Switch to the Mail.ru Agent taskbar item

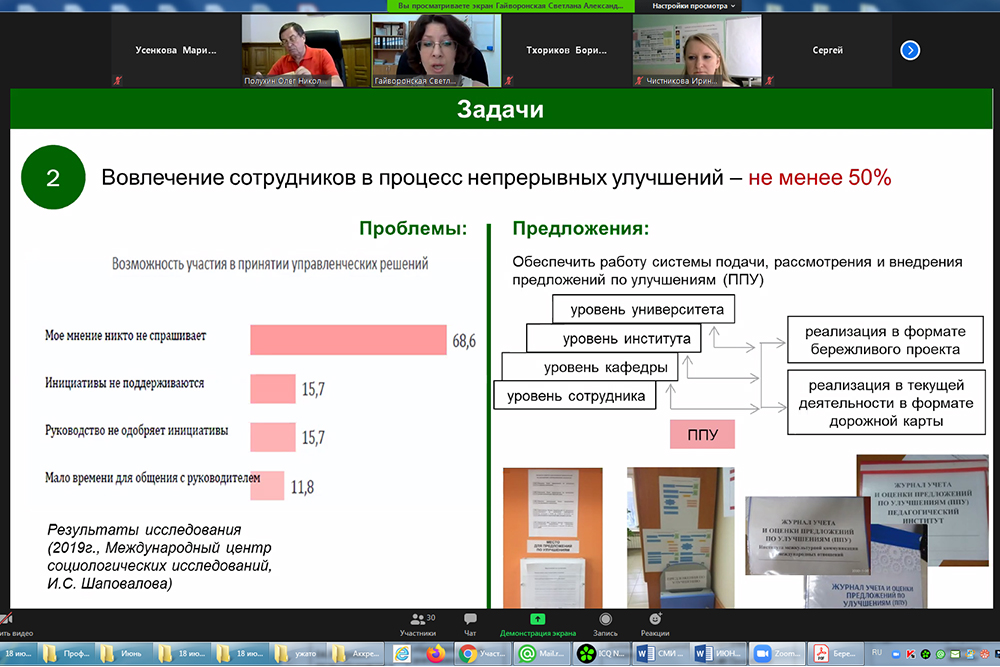[x=544, y=654]
